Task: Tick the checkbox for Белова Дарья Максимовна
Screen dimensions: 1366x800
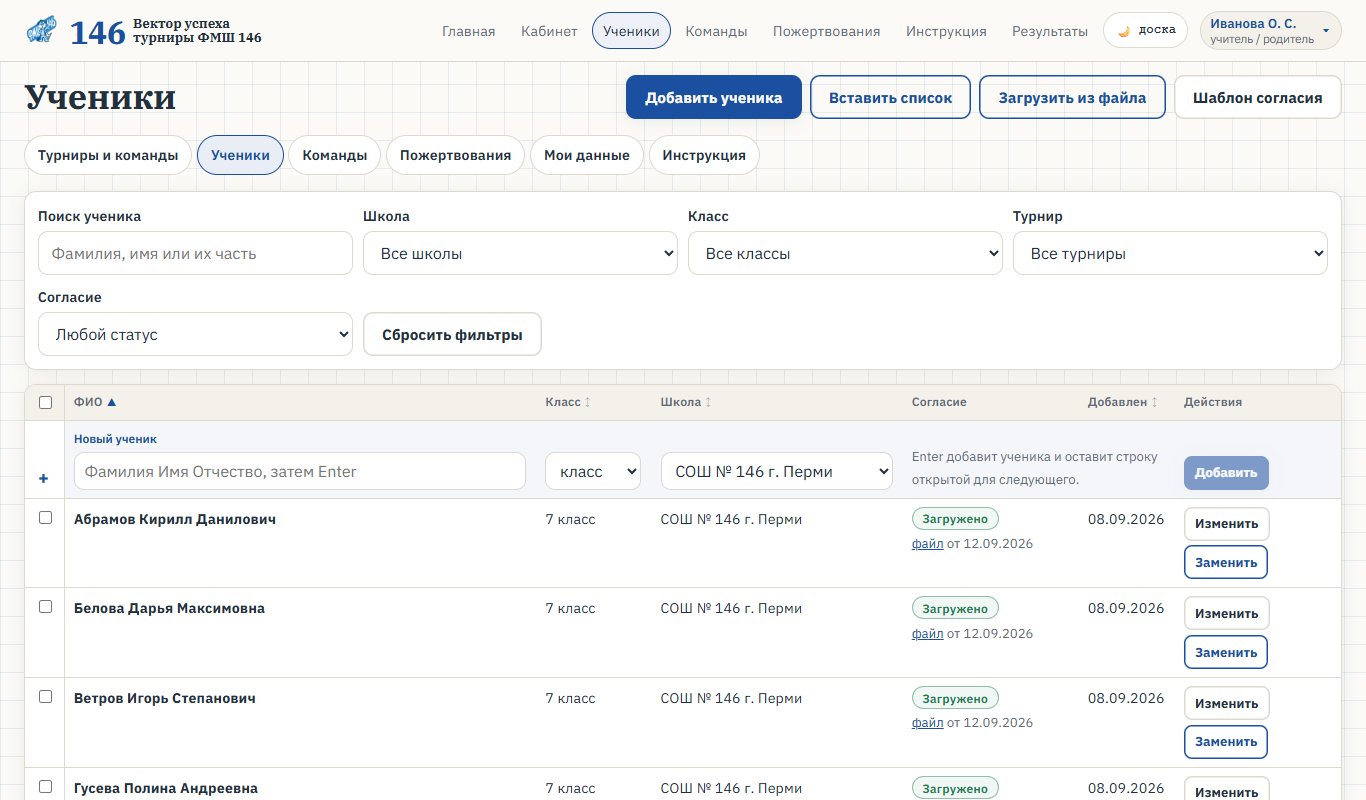Action: pos(45,607)
